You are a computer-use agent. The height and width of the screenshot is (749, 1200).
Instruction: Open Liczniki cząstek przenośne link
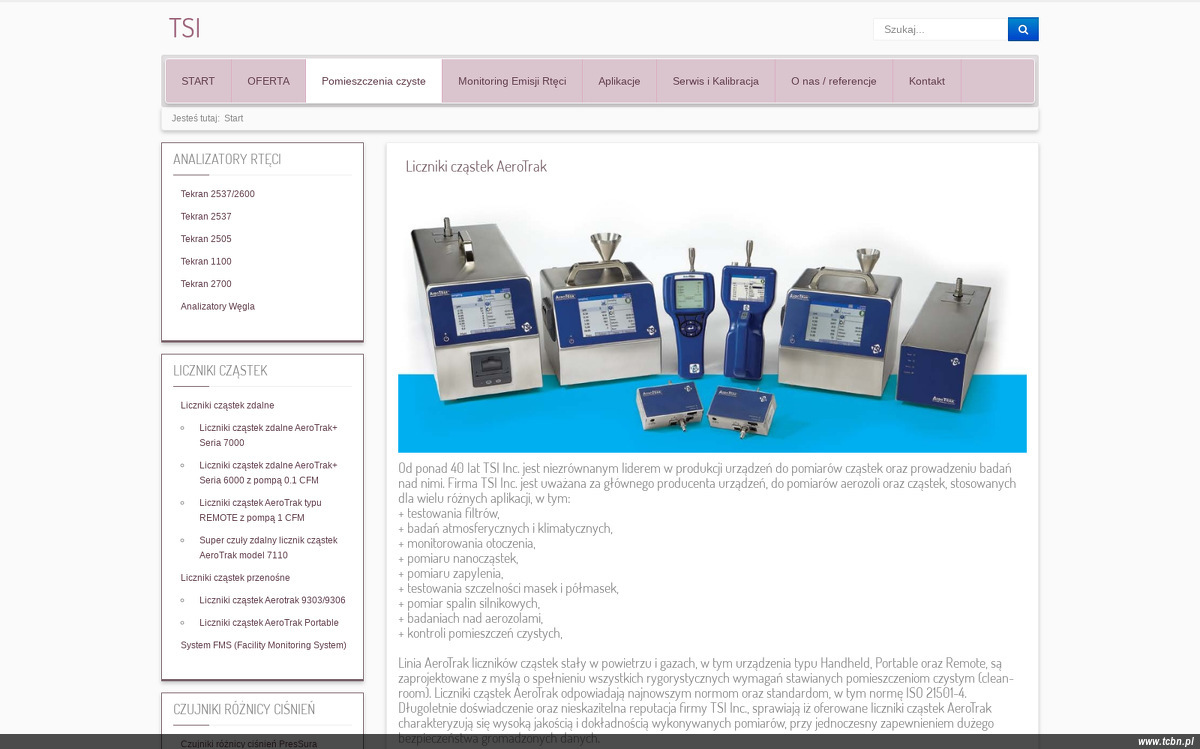click(x=236, y=577)
